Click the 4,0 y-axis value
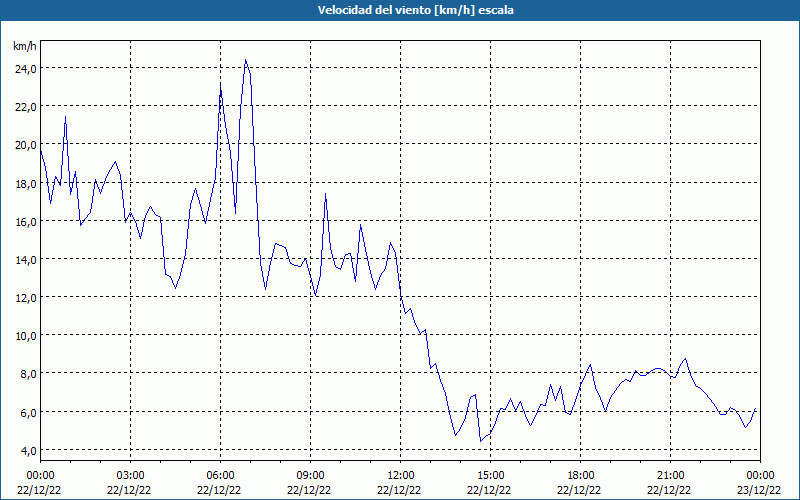Screen dimensions: 800x500 click(x=28, y=450)
